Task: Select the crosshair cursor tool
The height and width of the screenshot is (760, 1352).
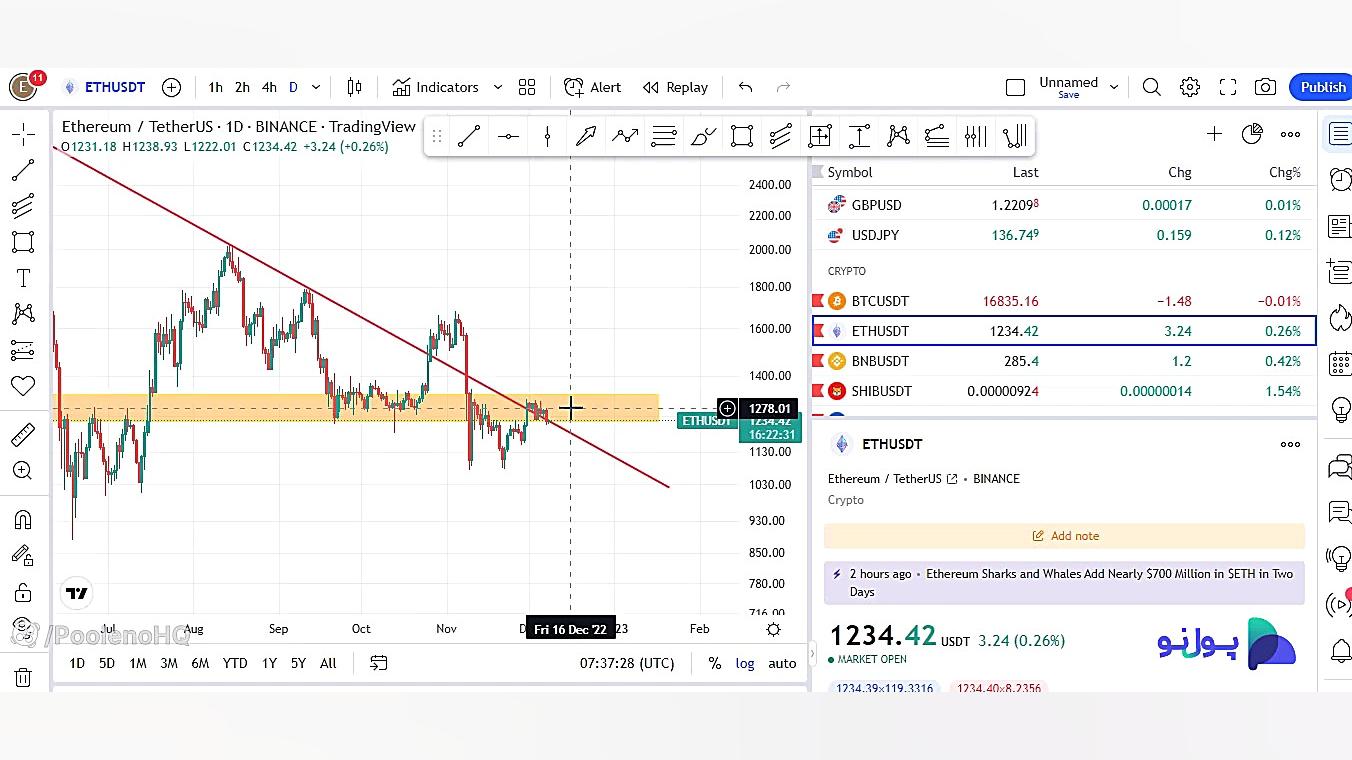Action: (23, 134)
